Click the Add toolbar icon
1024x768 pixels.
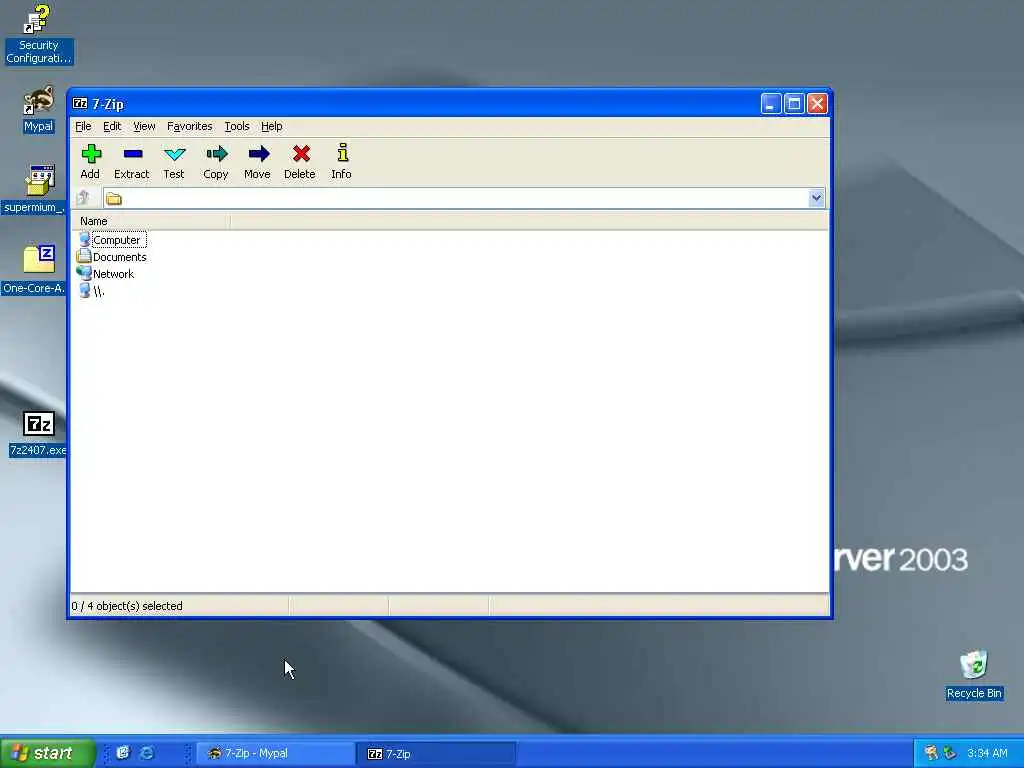click(x=91, y=154)
